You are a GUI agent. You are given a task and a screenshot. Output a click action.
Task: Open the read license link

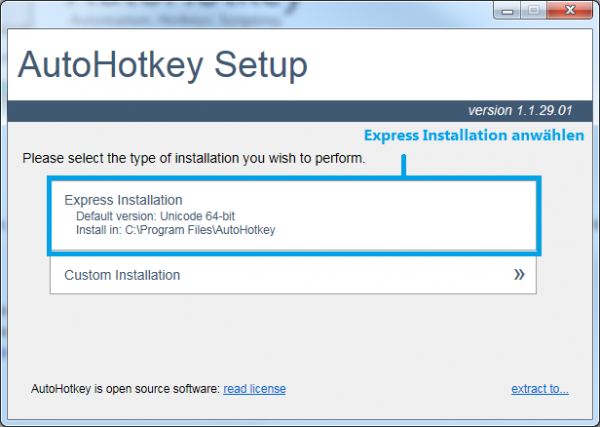254,388
